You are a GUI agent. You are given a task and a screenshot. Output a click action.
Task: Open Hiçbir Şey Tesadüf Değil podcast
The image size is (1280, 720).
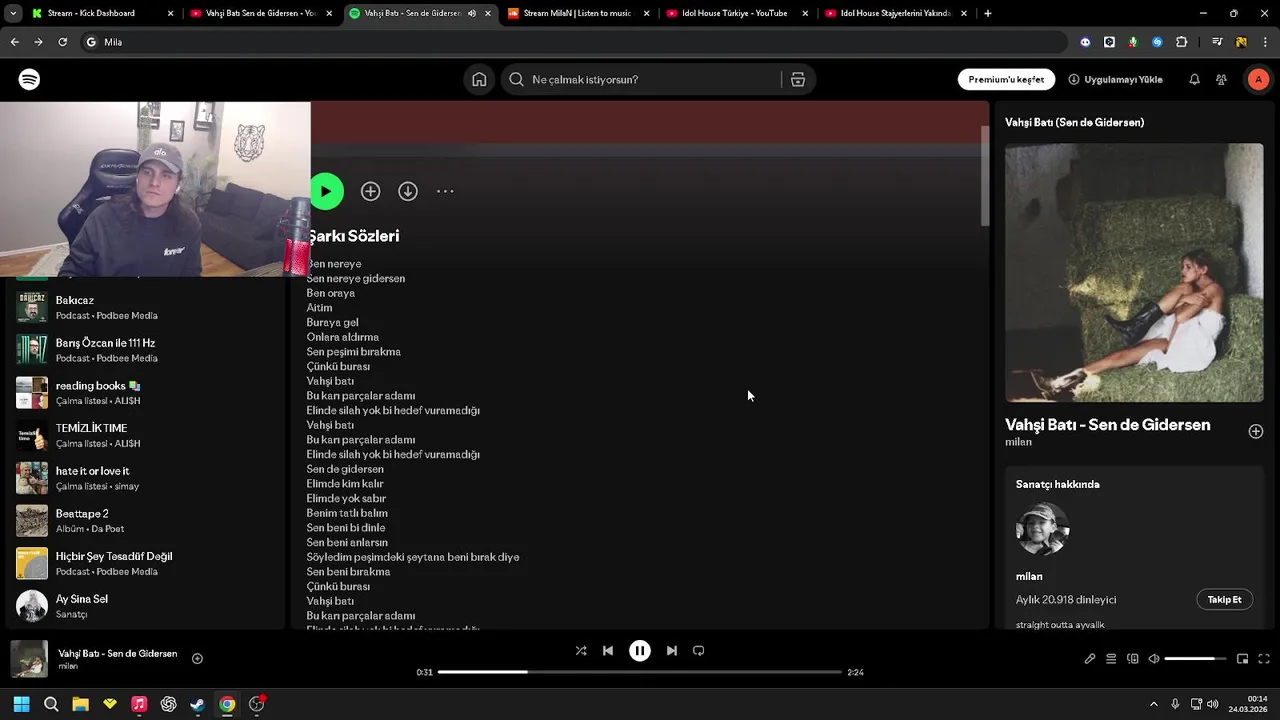143,563
